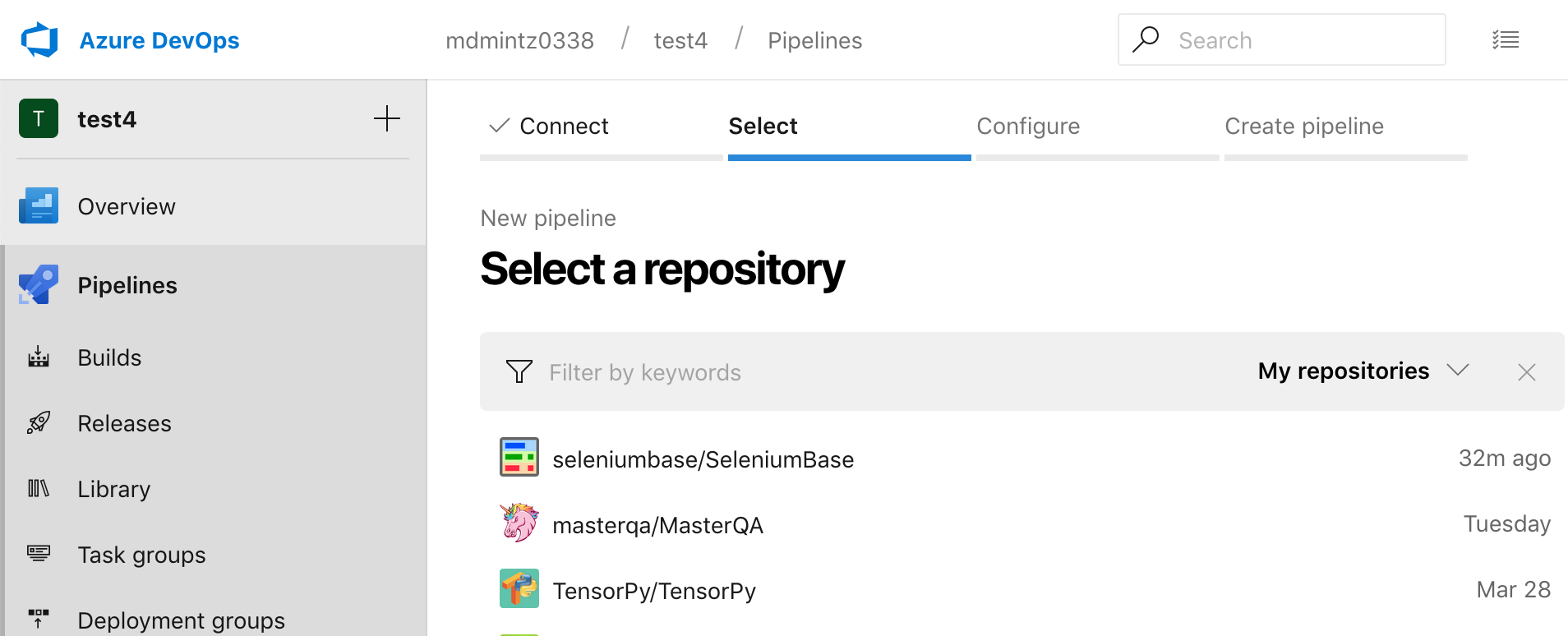The image size is (1568, 636).
Task: Open the Overview section icon
Action: click(39, 206)
